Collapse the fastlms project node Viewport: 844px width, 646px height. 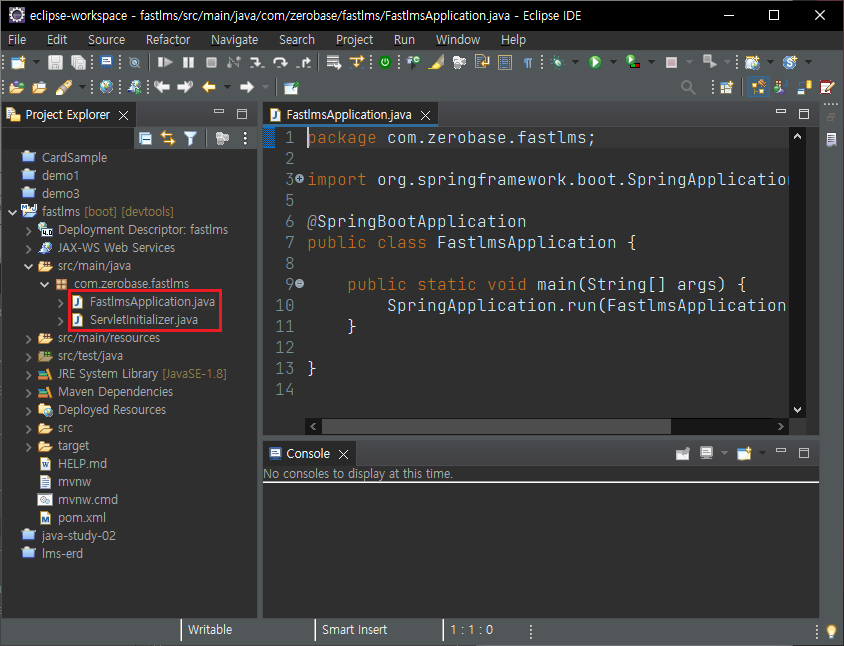tap(12, 212)
